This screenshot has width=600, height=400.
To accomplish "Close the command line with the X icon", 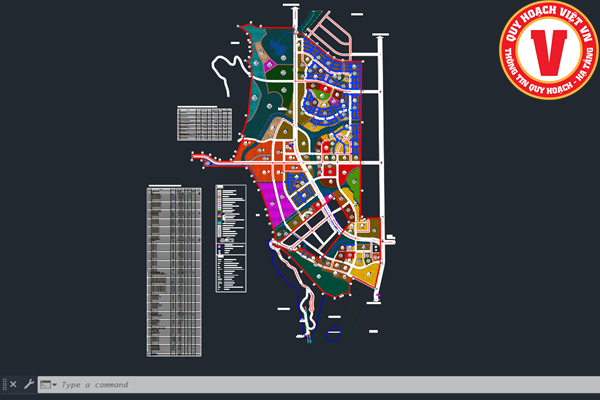I will click(x=14, y=384).
